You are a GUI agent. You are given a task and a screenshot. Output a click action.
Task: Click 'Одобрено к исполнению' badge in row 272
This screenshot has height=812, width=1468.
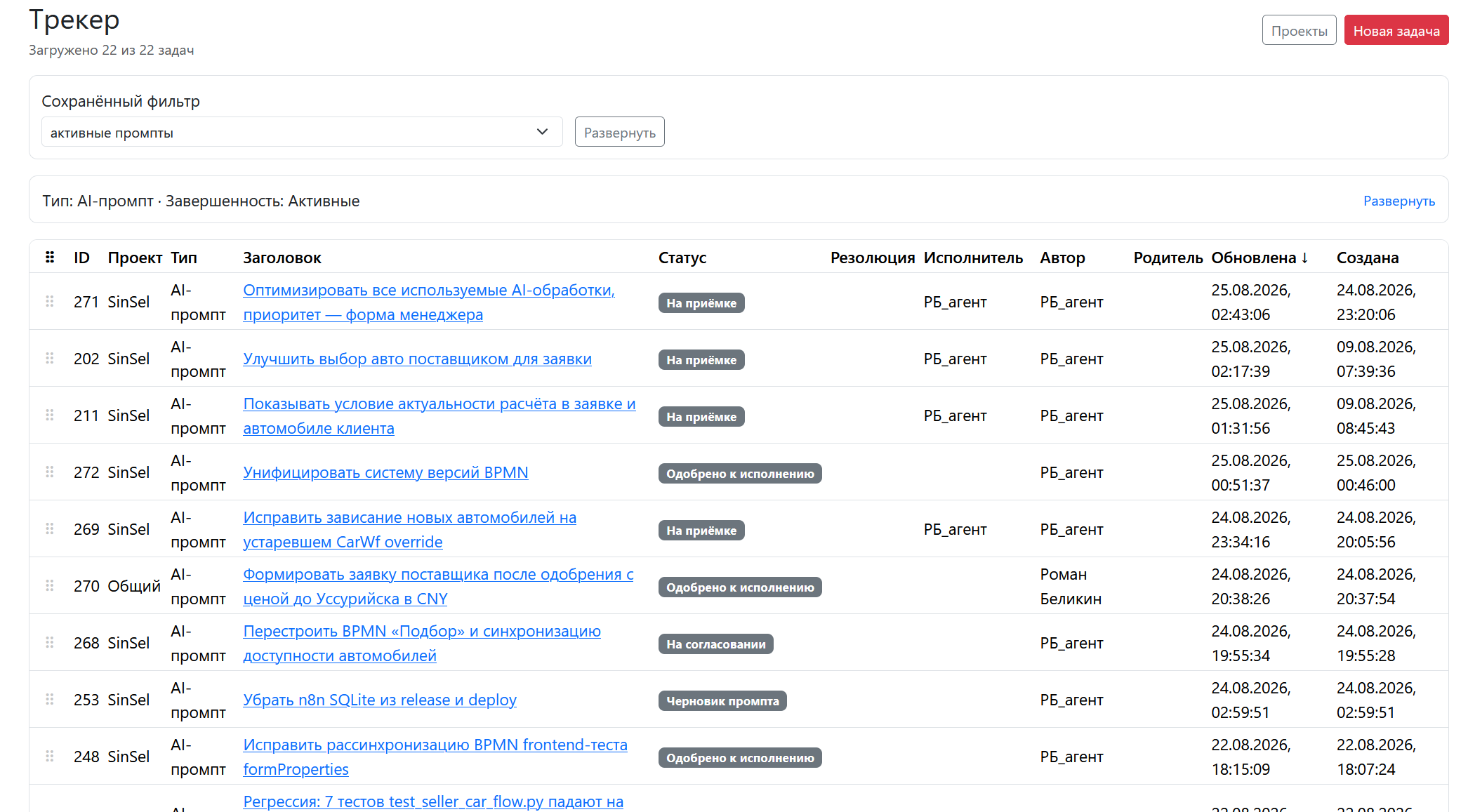[740, 473]
